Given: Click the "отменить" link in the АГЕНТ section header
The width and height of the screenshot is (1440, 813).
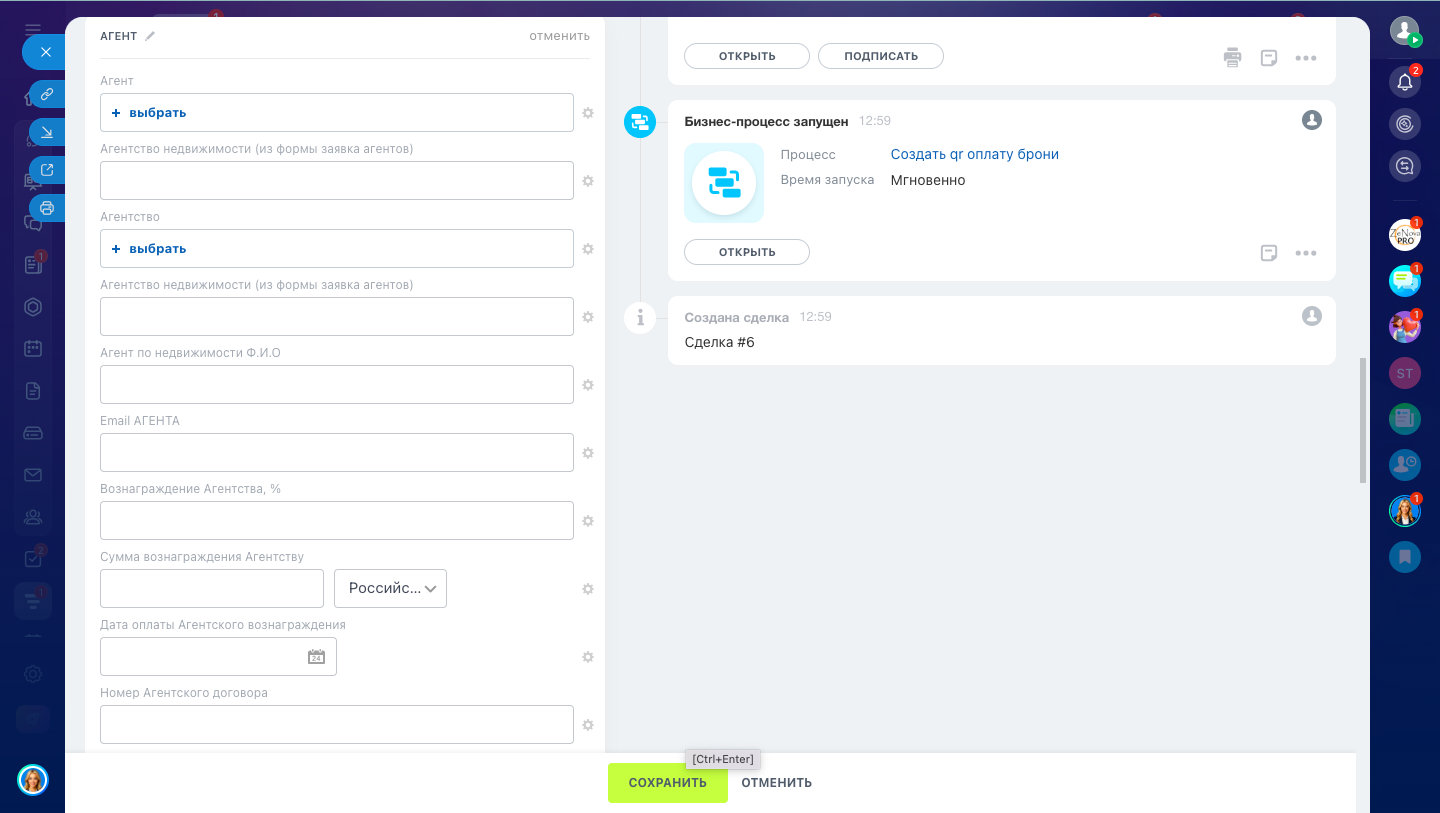Looking at the screenshot, I should point(559,36).
